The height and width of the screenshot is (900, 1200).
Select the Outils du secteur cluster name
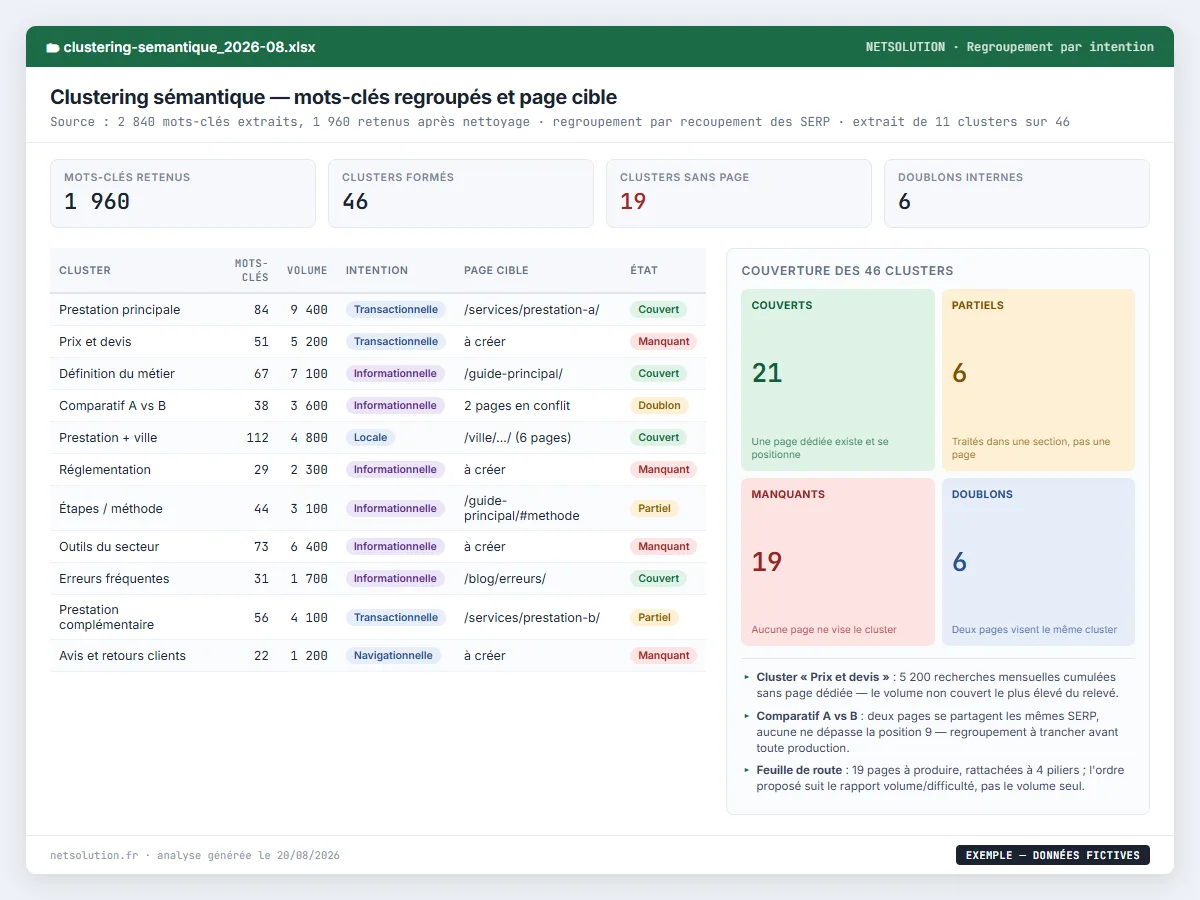pos(109,547)
